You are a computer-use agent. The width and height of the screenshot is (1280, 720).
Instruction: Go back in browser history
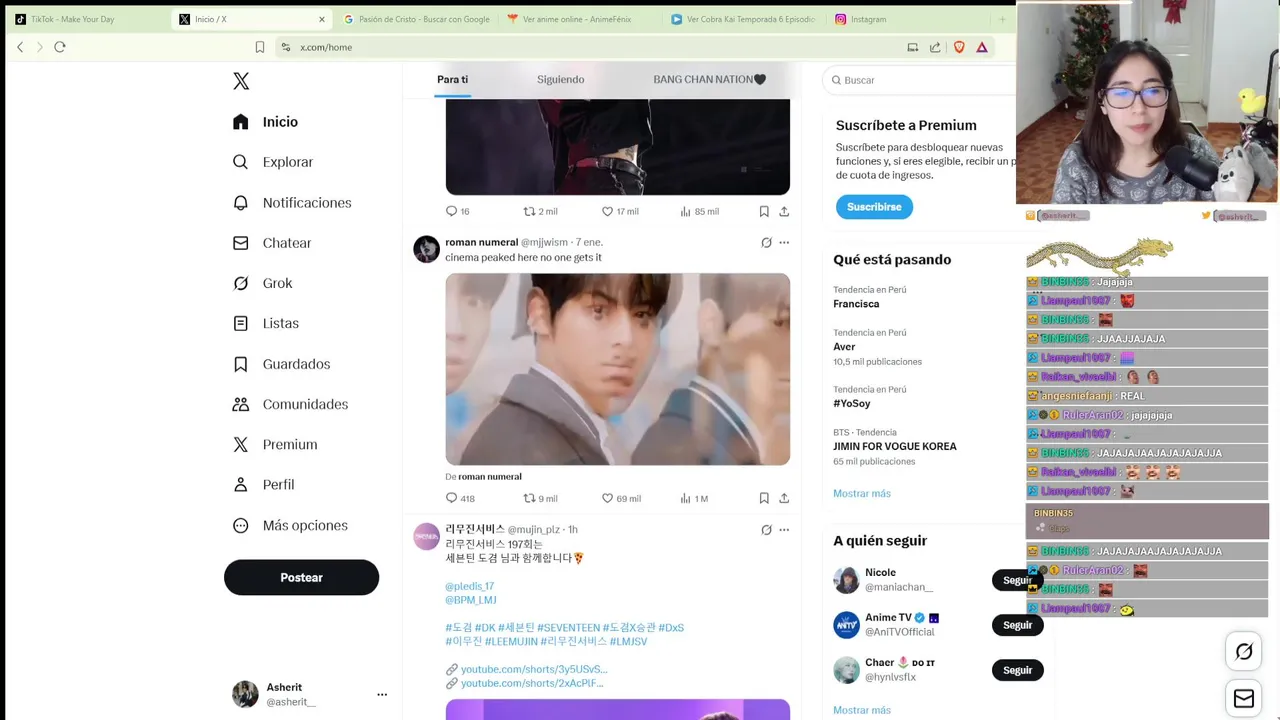20,47
